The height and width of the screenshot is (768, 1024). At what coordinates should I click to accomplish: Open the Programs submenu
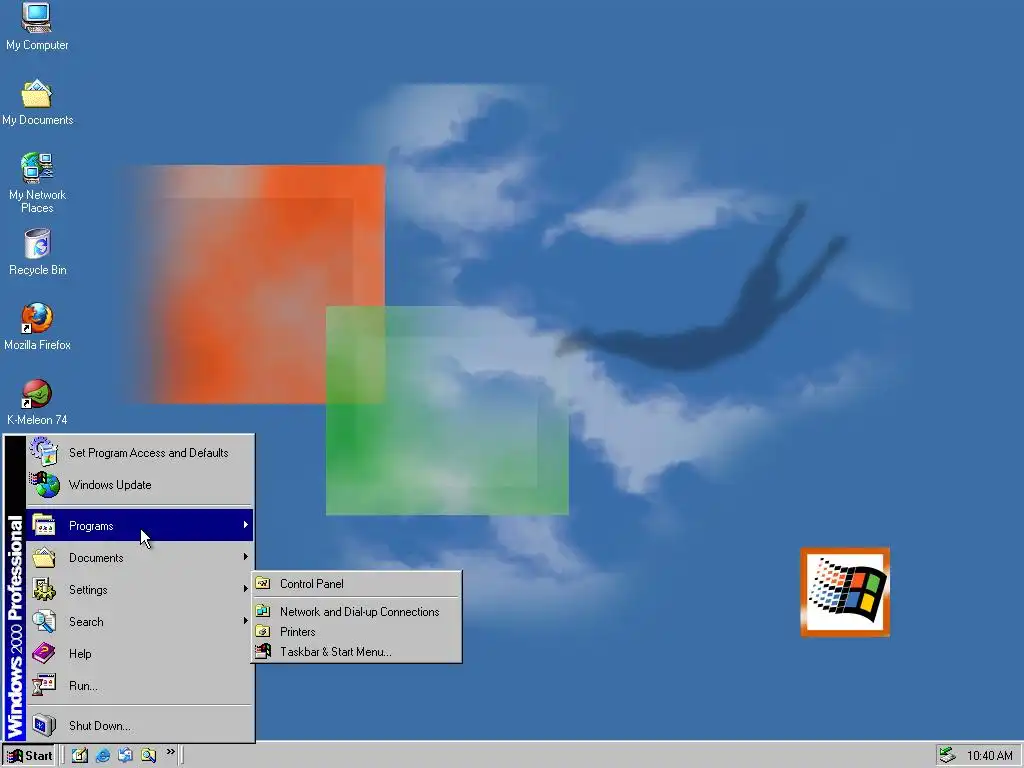[140, 526]
